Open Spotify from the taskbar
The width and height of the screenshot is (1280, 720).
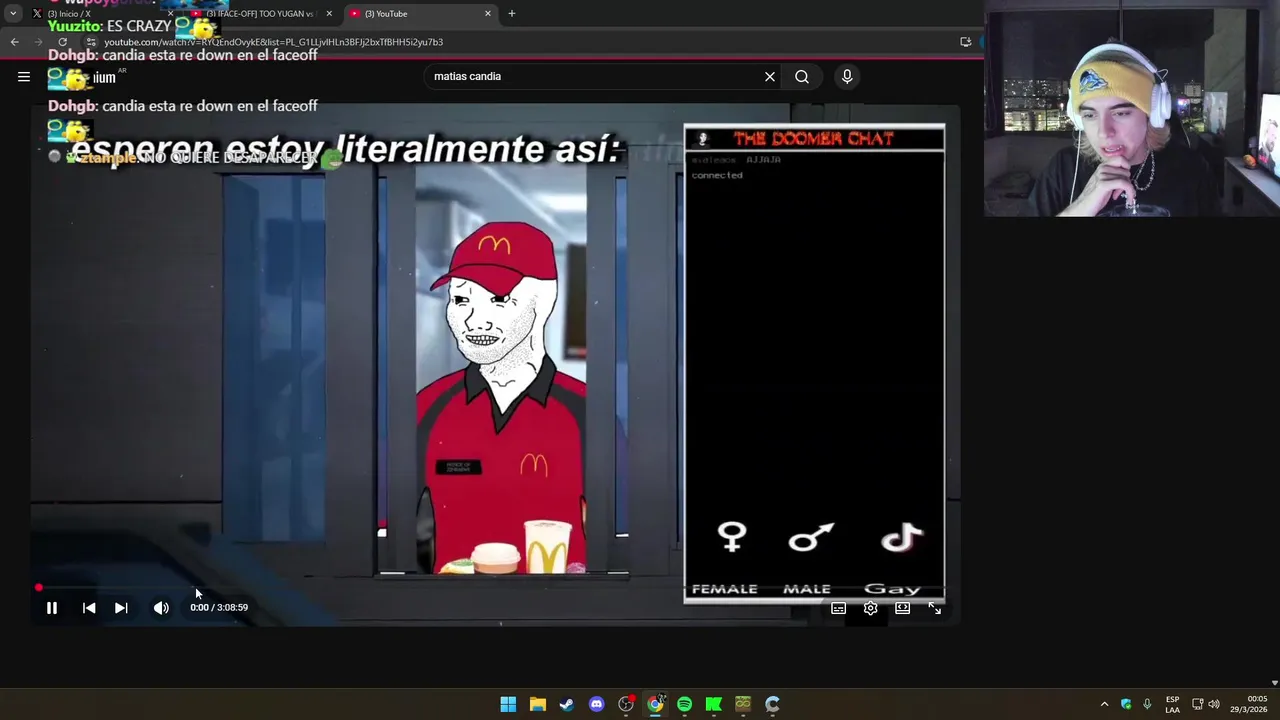pos(684,704)
